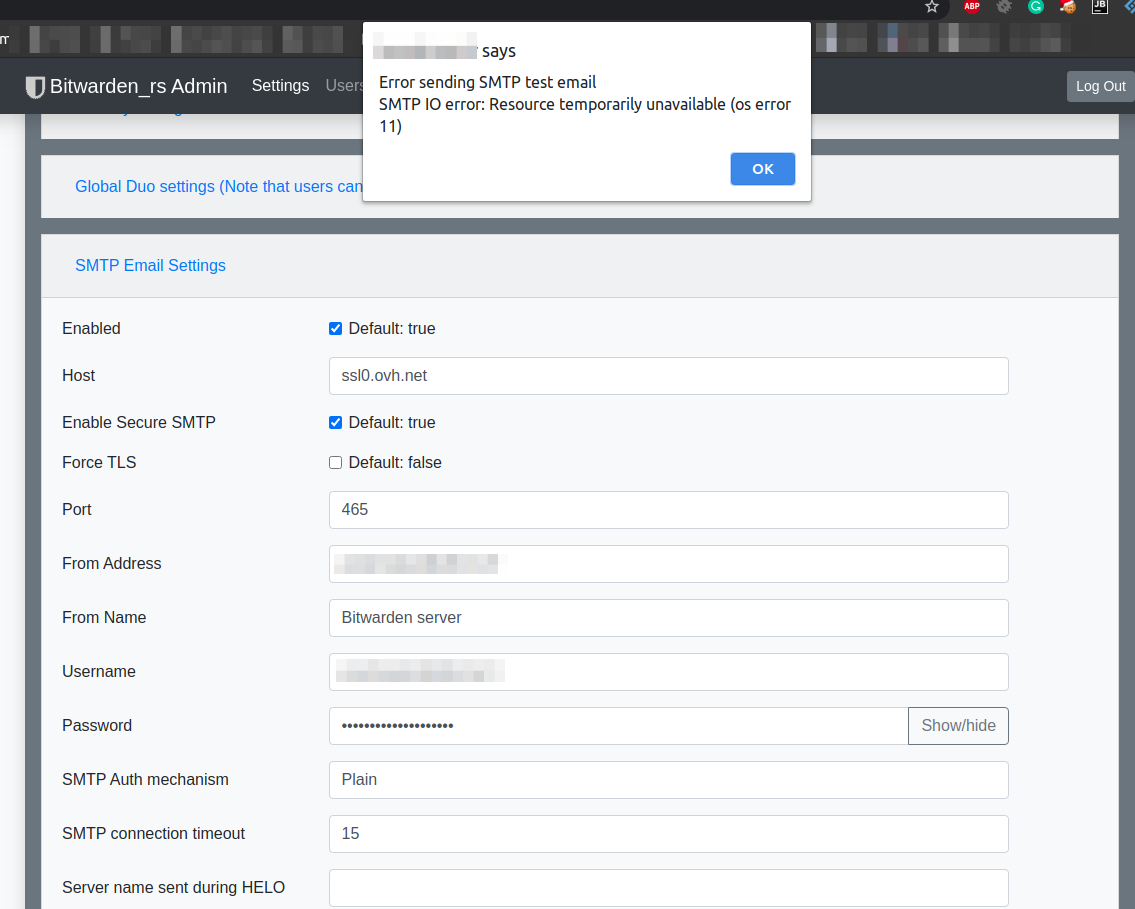Open the JetBrains extension icon
This screenshot has width=1135, height=909.
coord(1100,7)
